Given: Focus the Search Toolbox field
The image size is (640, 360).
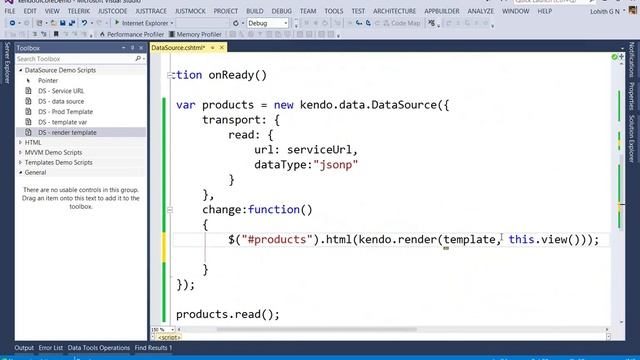Looking at the screenshot, I should click(76, 59).
